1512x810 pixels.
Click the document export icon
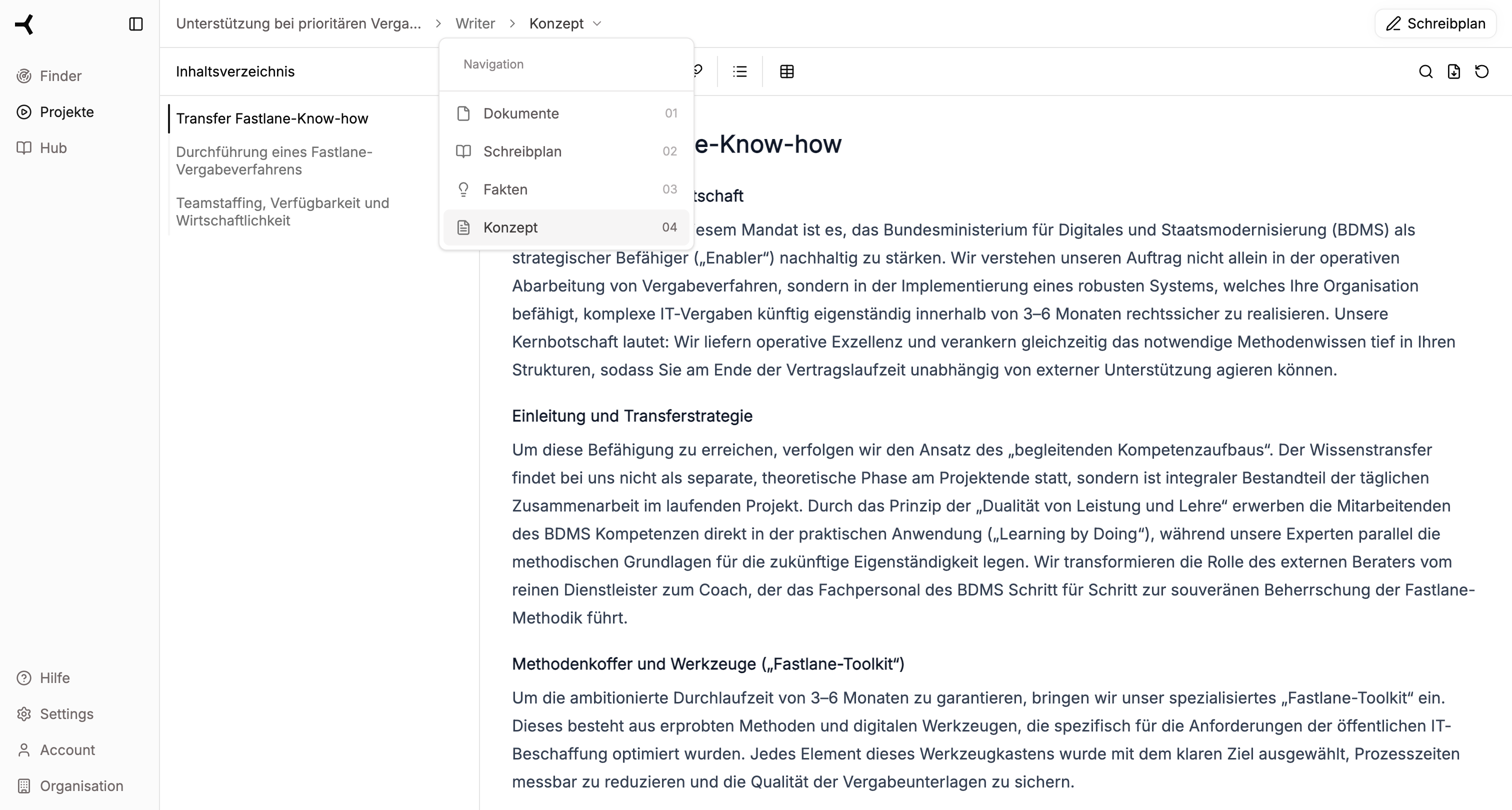click(1453, 71)
